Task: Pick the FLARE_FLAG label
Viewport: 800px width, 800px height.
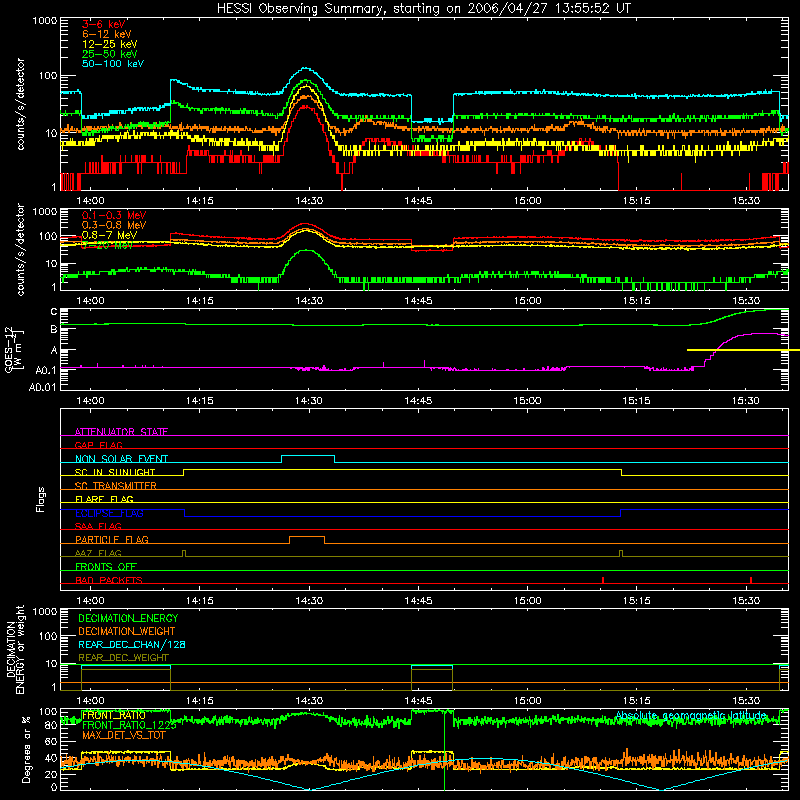Action: point(104,499)
